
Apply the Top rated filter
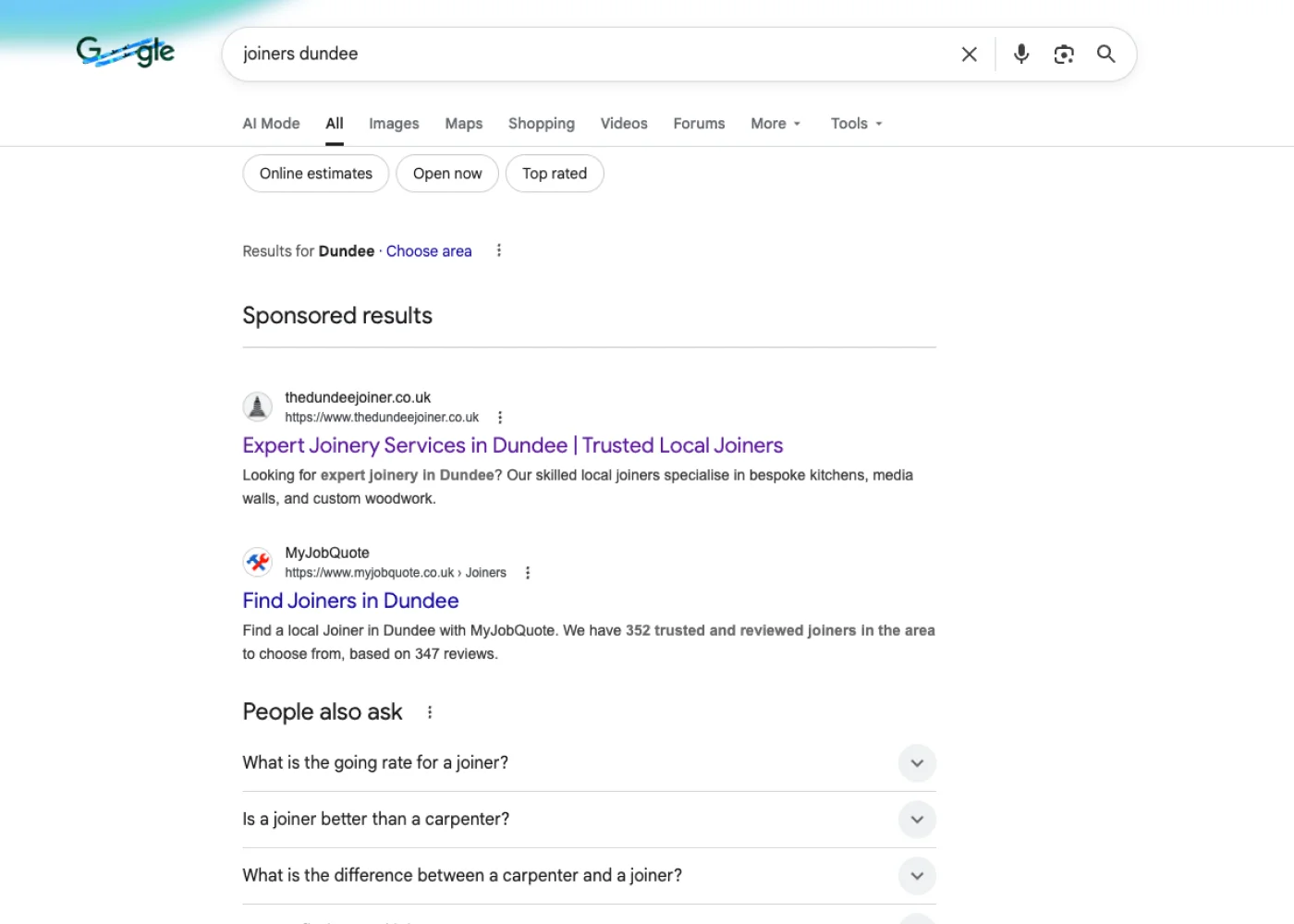pos(555,173)
